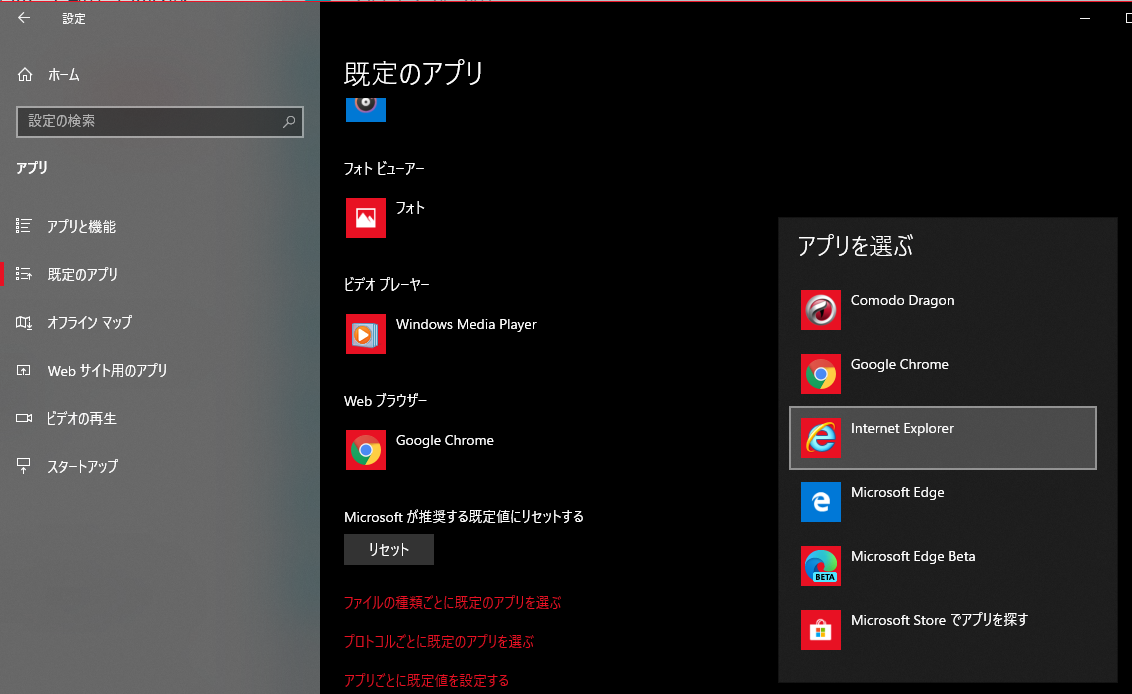Click the ビデオの再生 camera icon
This screenshot has height=694, width=1132.
click(x=24, y=418)
